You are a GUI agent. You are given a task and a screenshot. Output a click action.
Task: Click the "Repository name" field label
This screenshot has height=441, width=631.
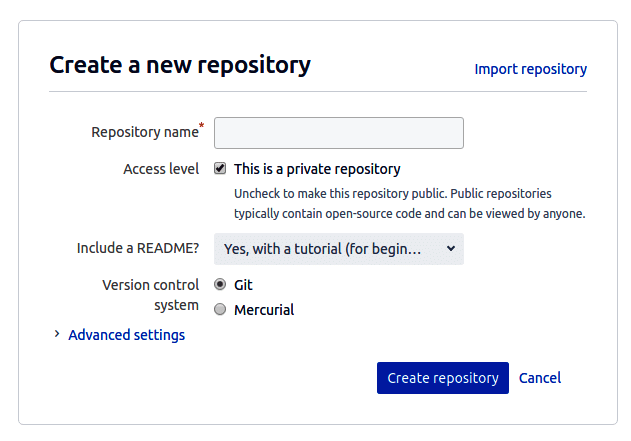point(144,132)
